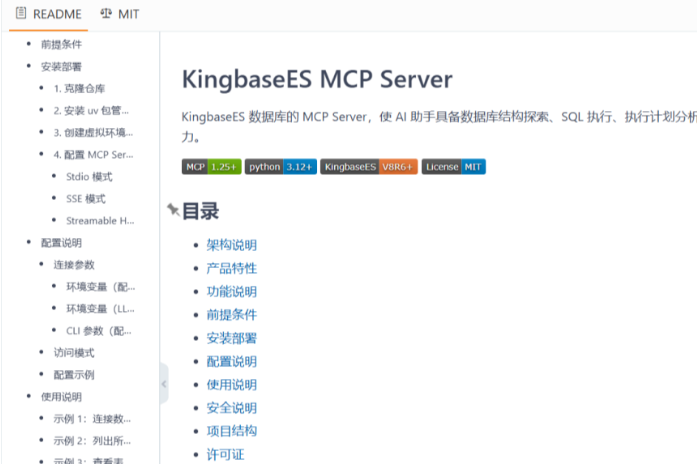Viewport: 697px width, 464px height.
Task: Open the 许可证 link
Action: point(225,454)
